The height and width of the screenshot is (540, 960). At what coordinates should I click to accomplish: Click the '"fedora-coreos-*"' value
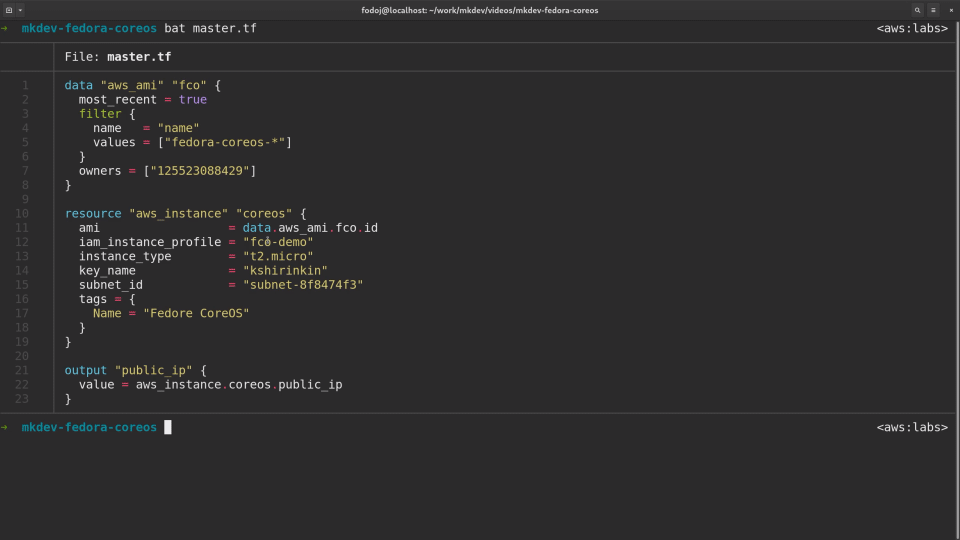coord(225,142)
